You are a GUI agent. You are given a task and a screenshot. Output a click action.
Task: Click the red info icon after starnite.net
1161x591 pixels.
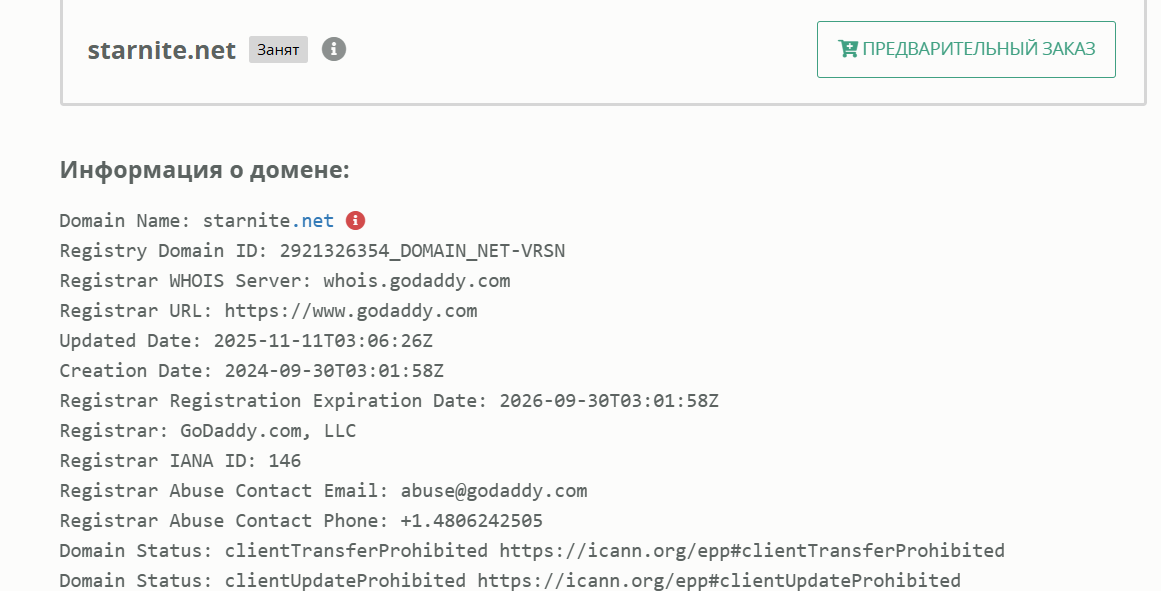pos(355,221)
